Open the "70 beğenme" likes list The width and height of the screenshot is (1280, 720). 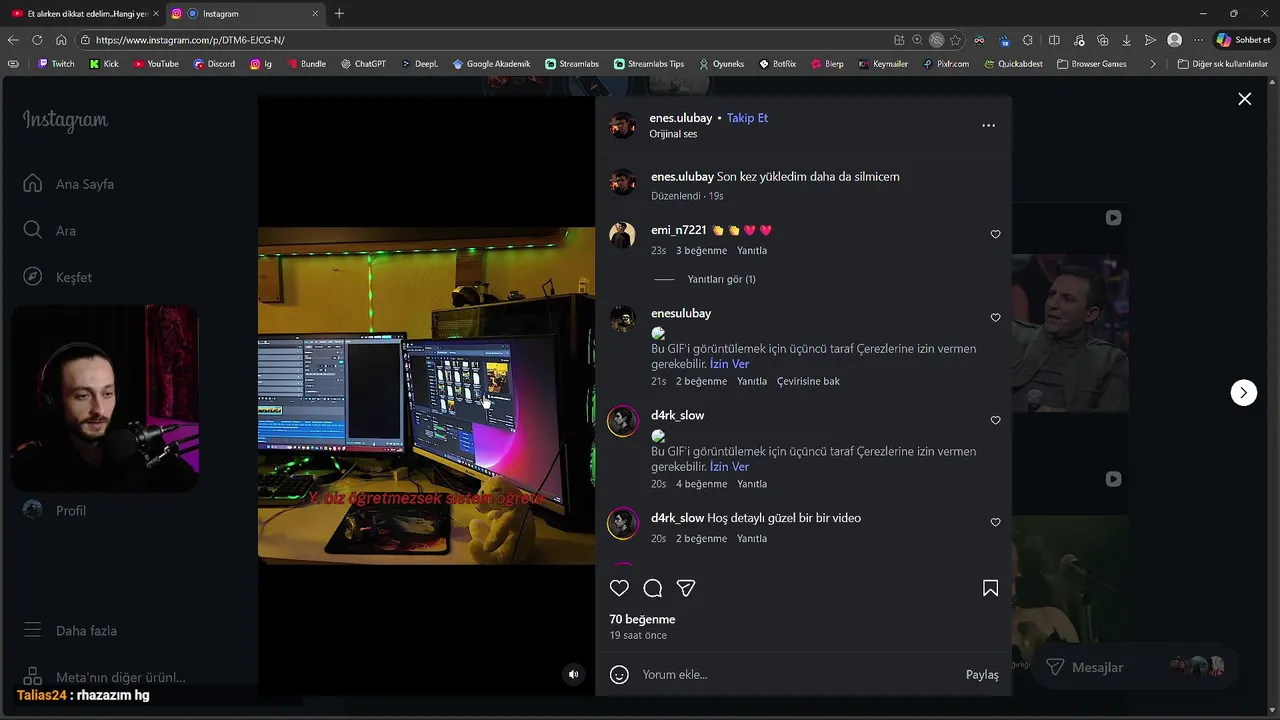click(642, 619)
